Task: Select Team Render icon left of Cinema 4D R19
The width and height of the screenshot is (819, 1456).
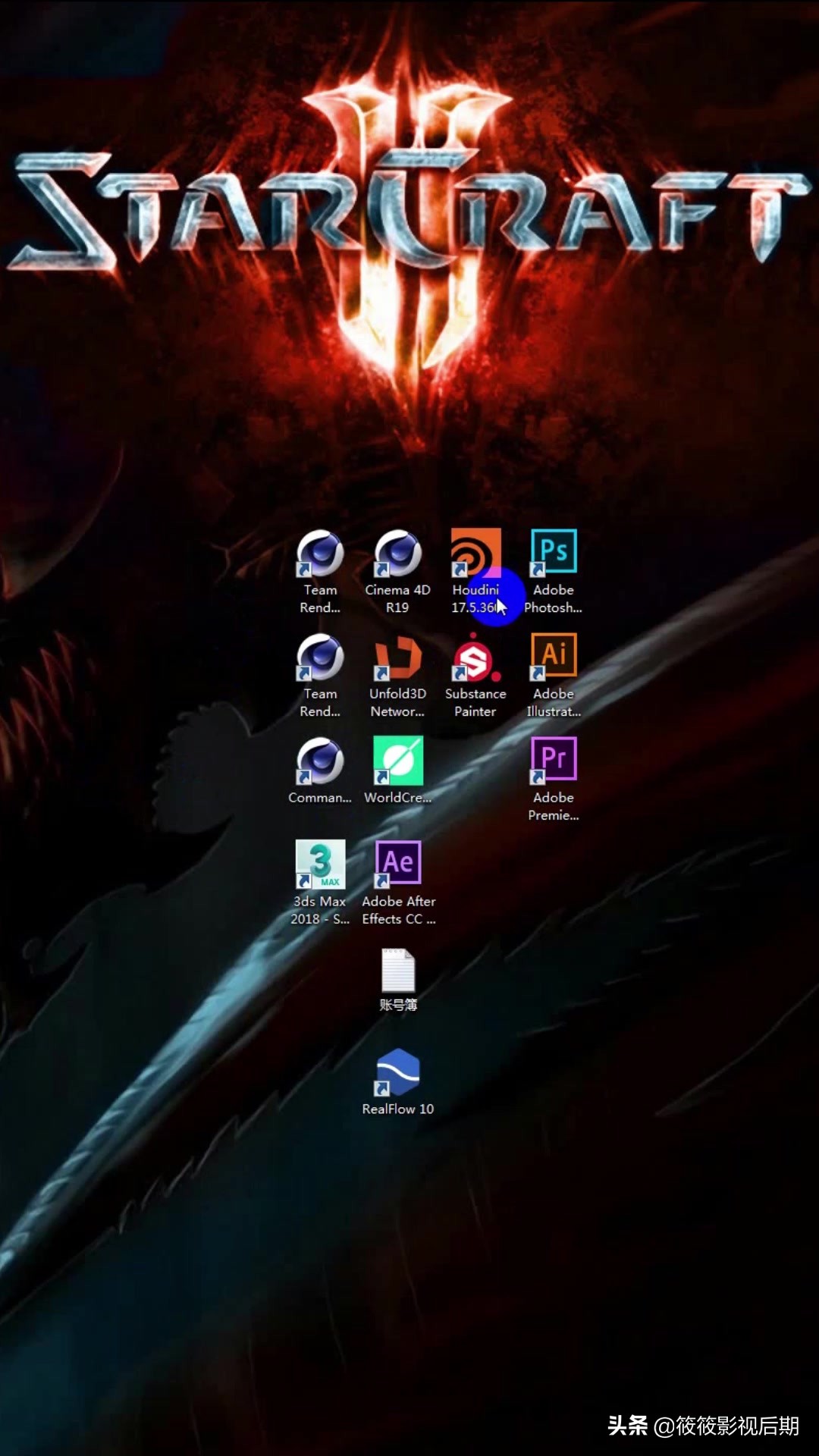Action: point(320,553)
